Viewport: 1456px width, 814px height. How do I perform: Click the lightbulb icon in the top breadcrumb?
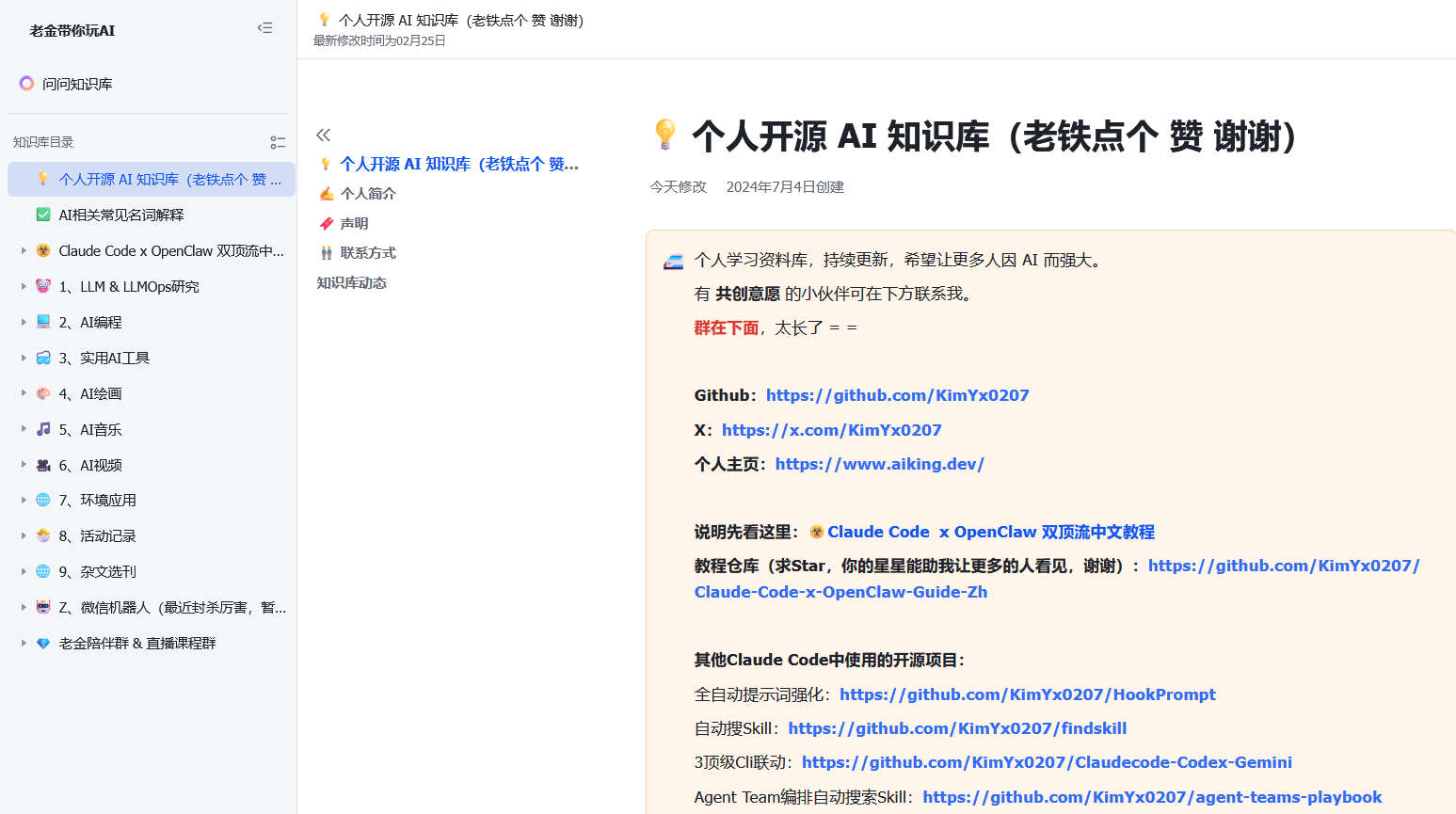point(325,20)
